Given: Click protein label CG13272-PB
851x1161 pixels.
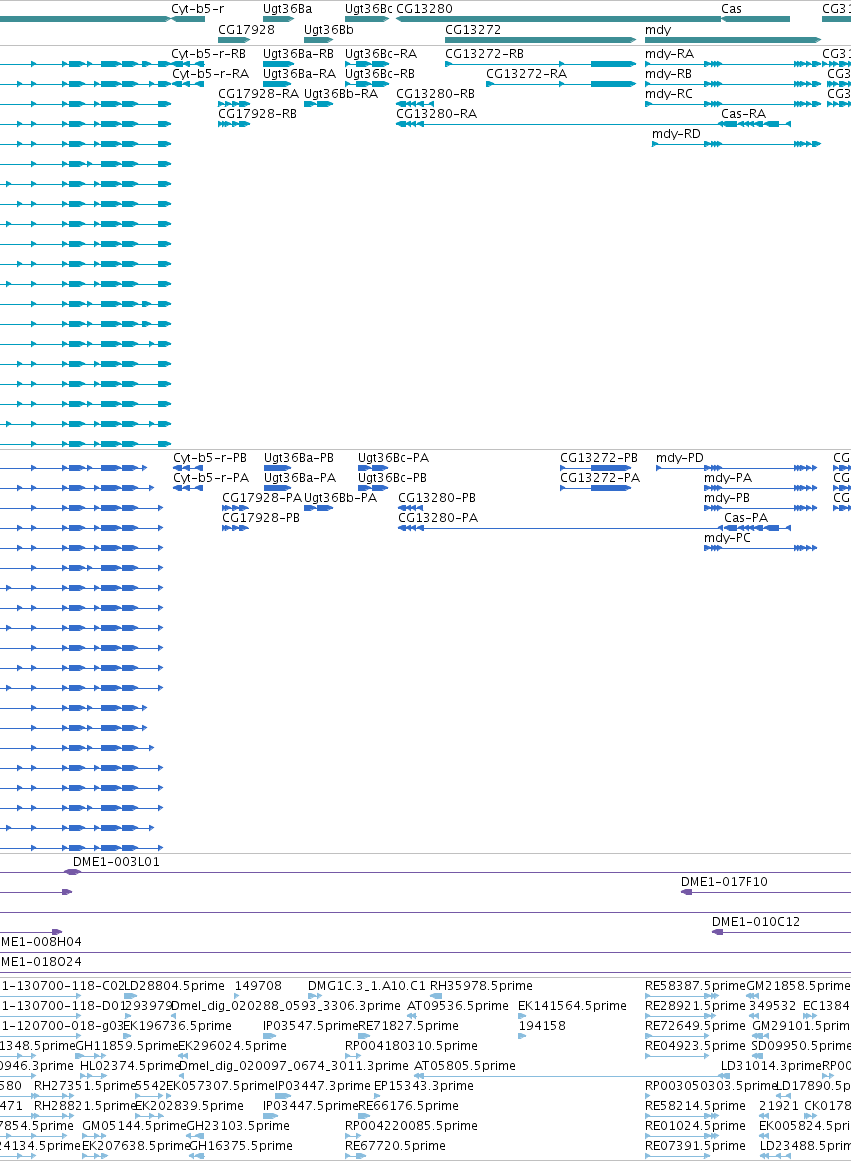Looking at the screenshot, I should (598, 458).
